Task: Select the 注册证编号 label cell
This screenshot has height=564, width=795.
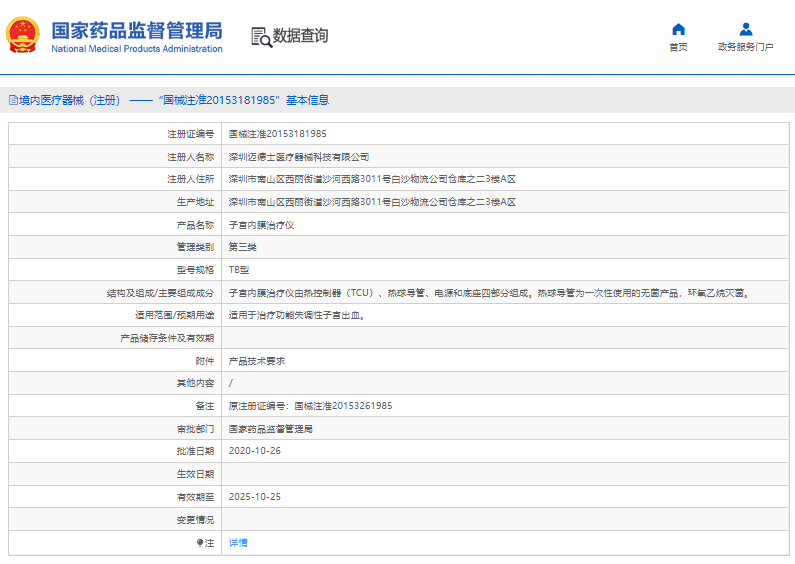Action: point(191,134)
